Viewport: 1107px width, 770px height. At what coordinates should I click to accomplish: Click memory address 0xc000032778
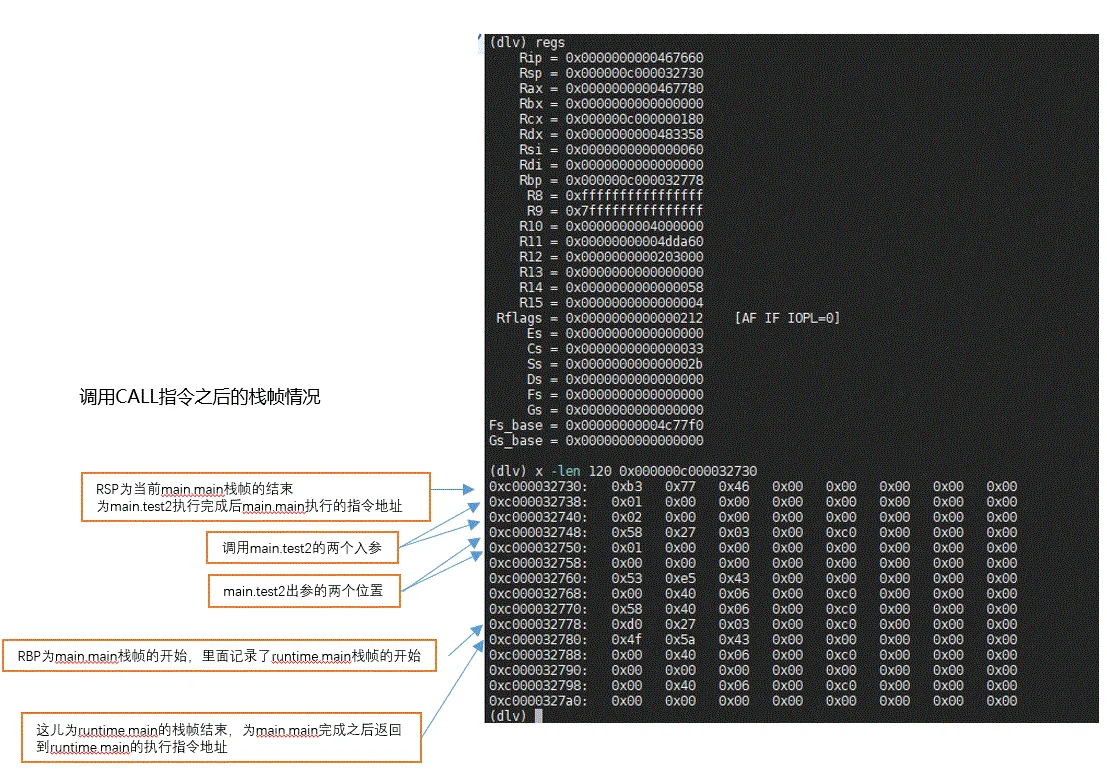click(x=537, y=625)
